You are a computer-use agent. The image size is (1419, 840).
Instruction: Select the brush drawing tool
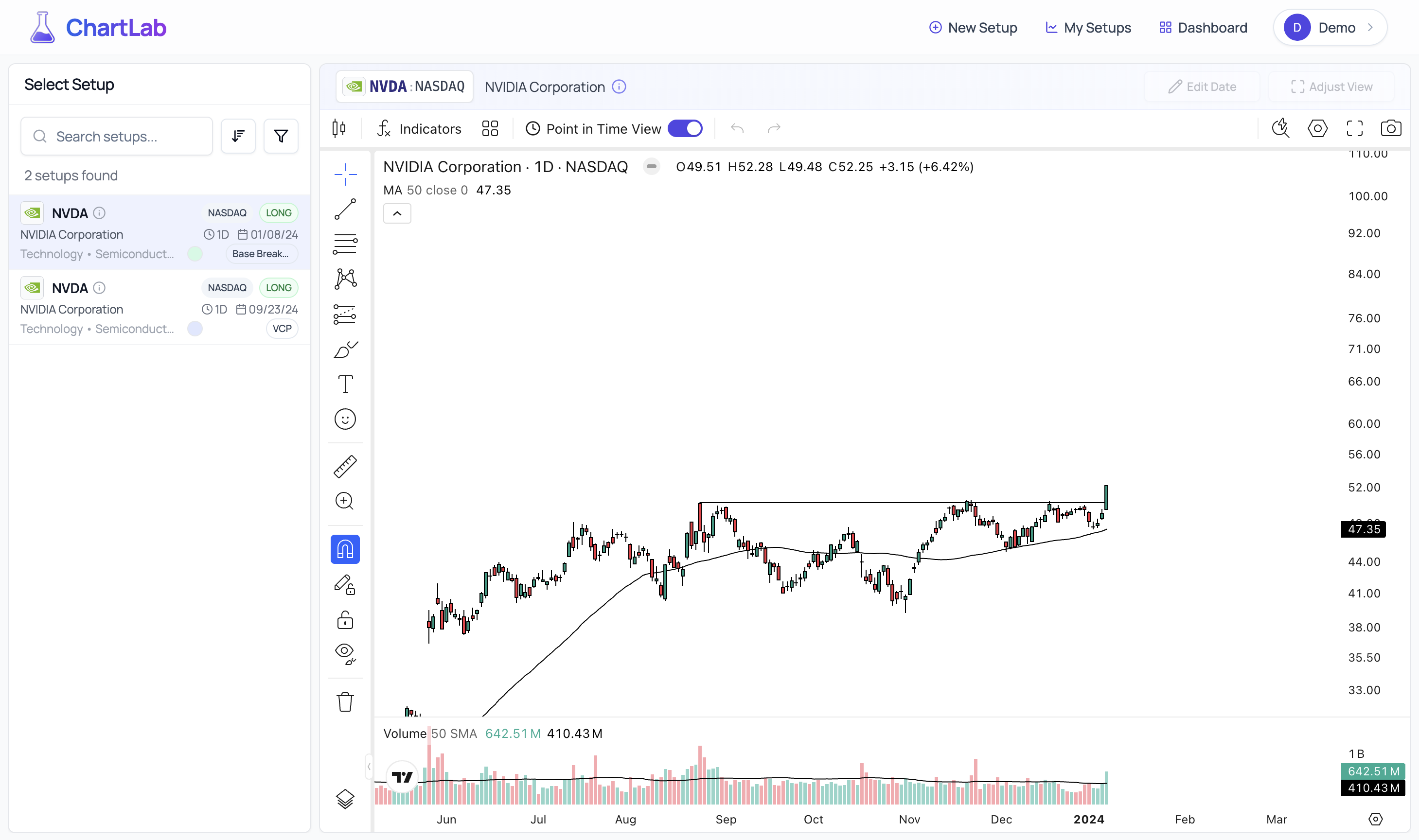click(x=345, y=349)
